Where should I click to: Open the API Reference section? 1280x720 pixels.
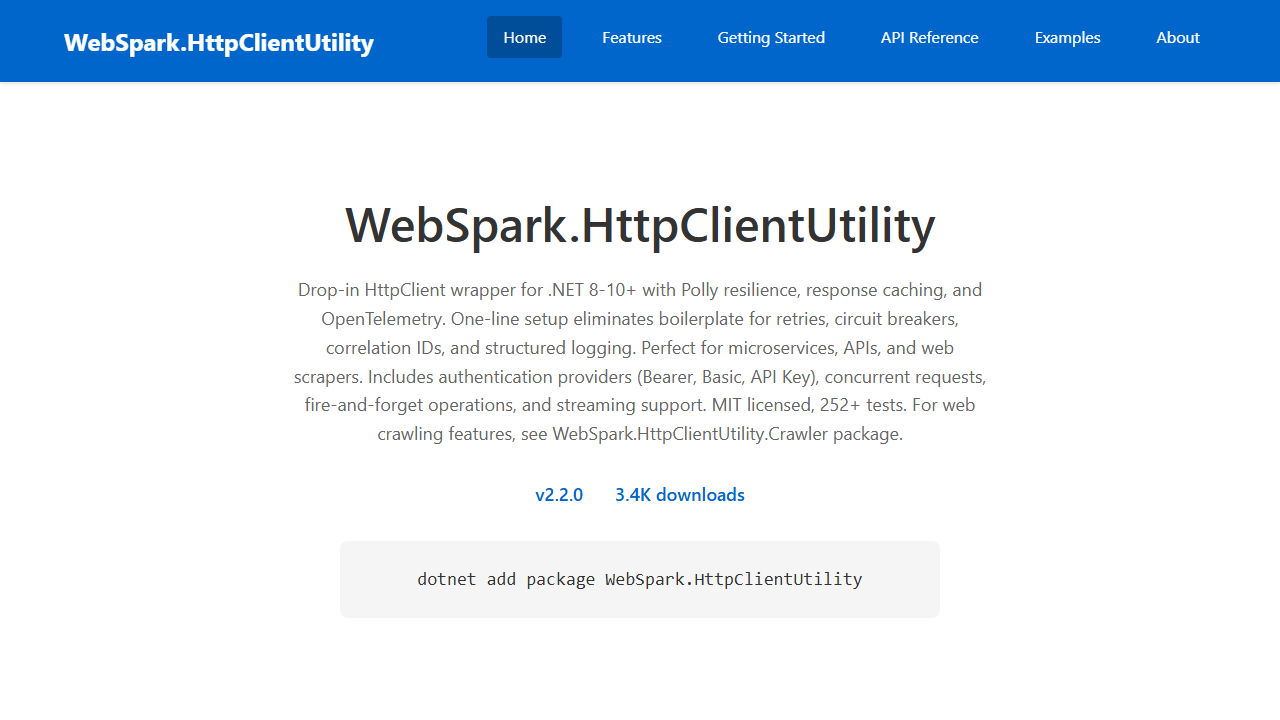(929, 37)
